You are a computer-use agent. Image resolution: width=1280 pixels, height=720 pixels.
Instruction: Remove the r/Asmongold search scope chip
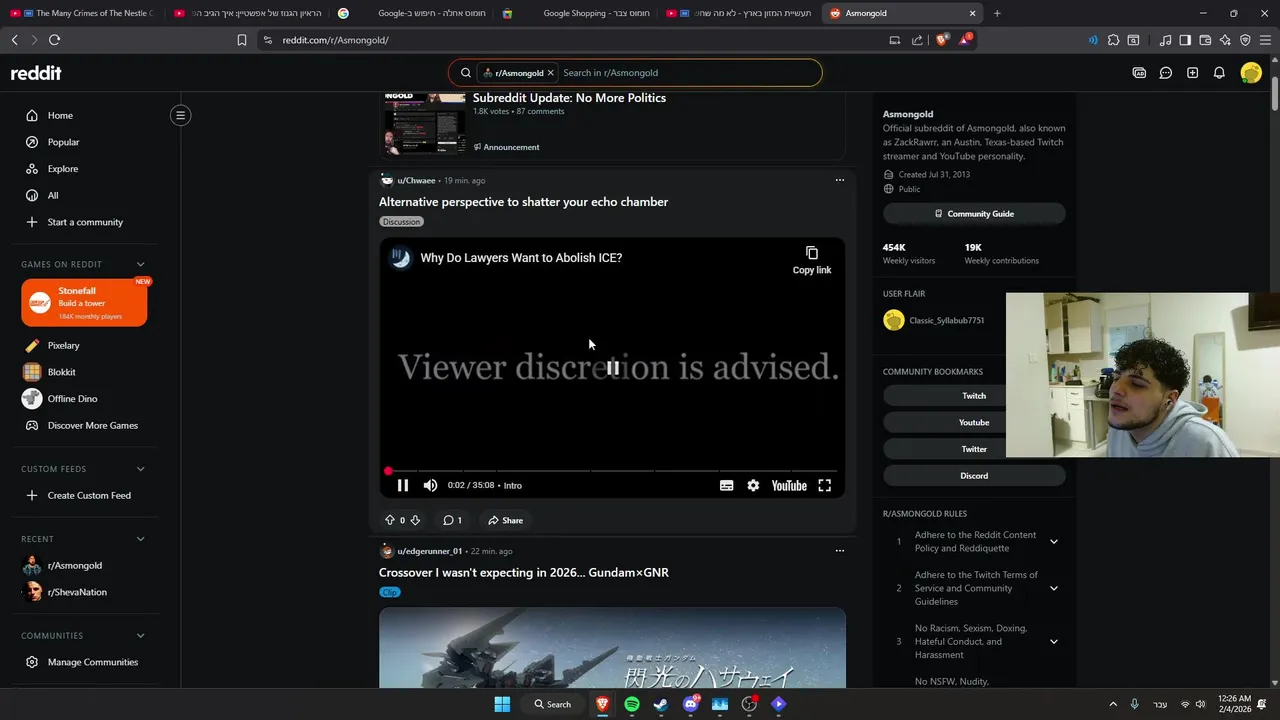point(550,73)
